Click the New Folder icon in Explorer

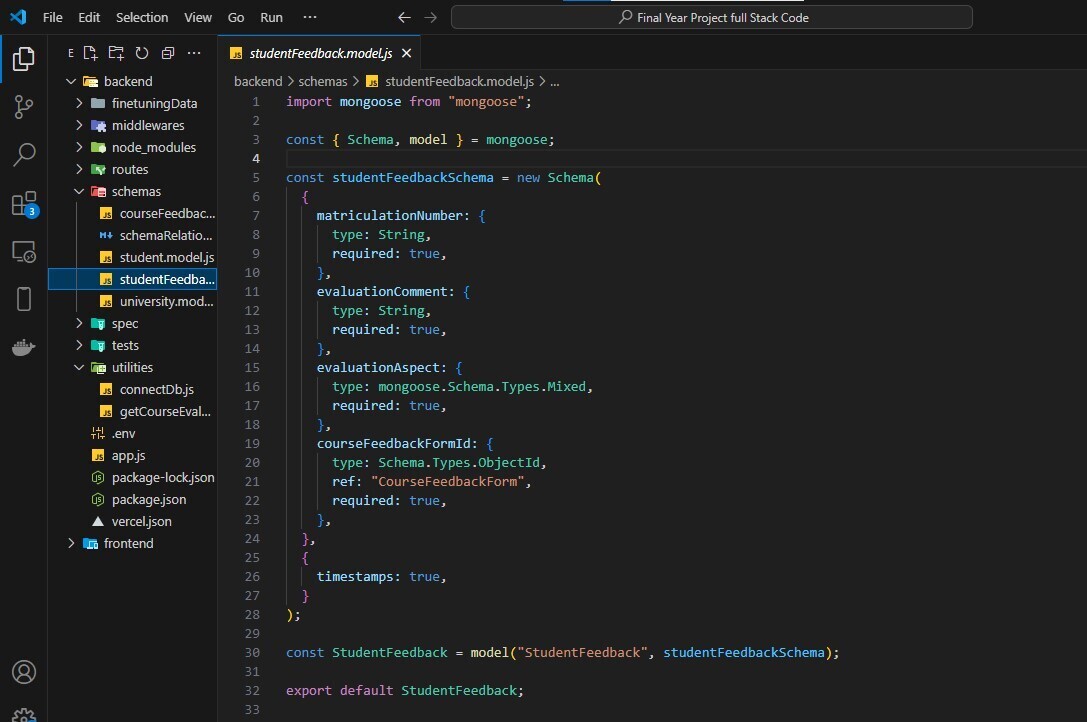[116, 53]
